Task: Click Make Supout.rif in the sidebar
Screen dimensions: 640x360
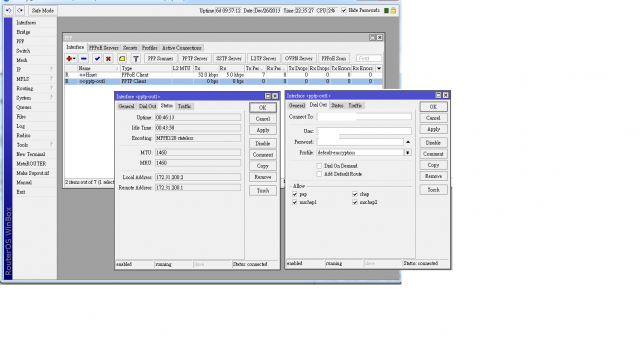Action: [x=33, y=173]
